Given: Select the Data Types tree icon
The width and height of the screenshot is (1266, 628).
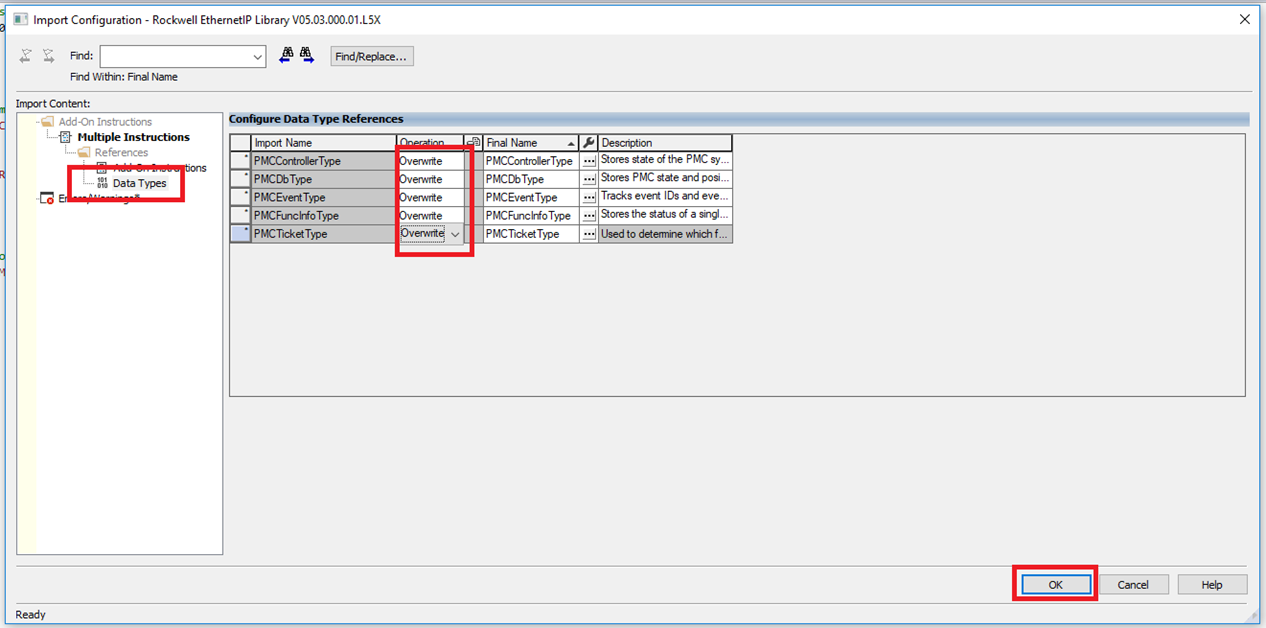Looking at the screenshot, I should point(103,183).
